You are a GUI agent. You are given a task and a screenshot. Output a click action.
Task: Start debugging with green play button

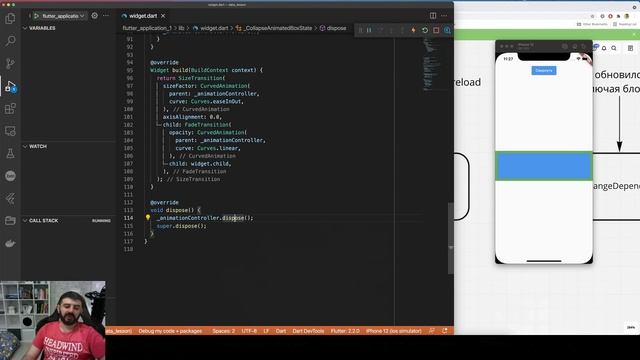coord(36,16)
